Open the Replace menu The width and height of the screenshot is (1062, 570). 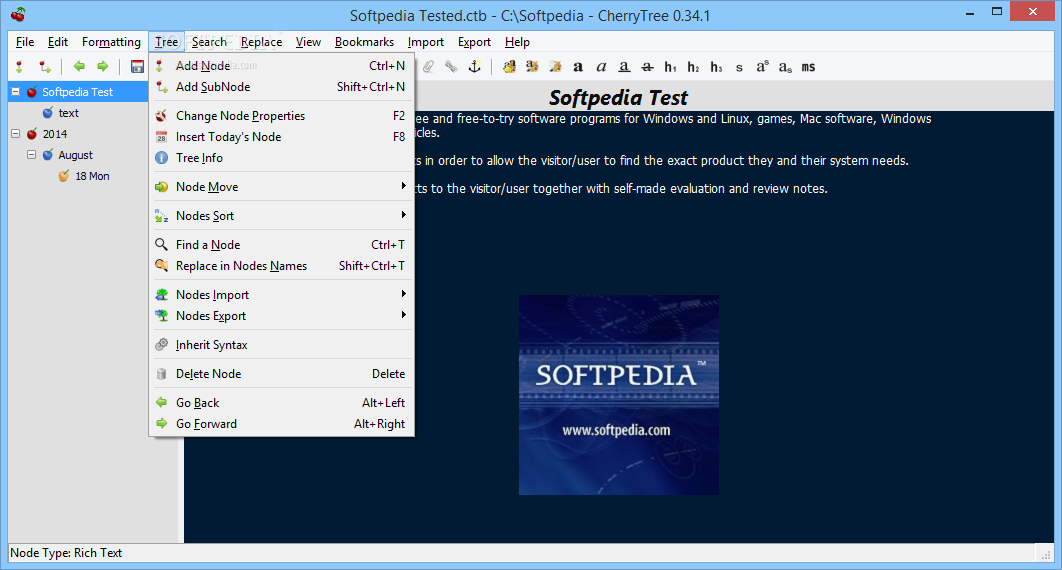[x=261, y=42]
